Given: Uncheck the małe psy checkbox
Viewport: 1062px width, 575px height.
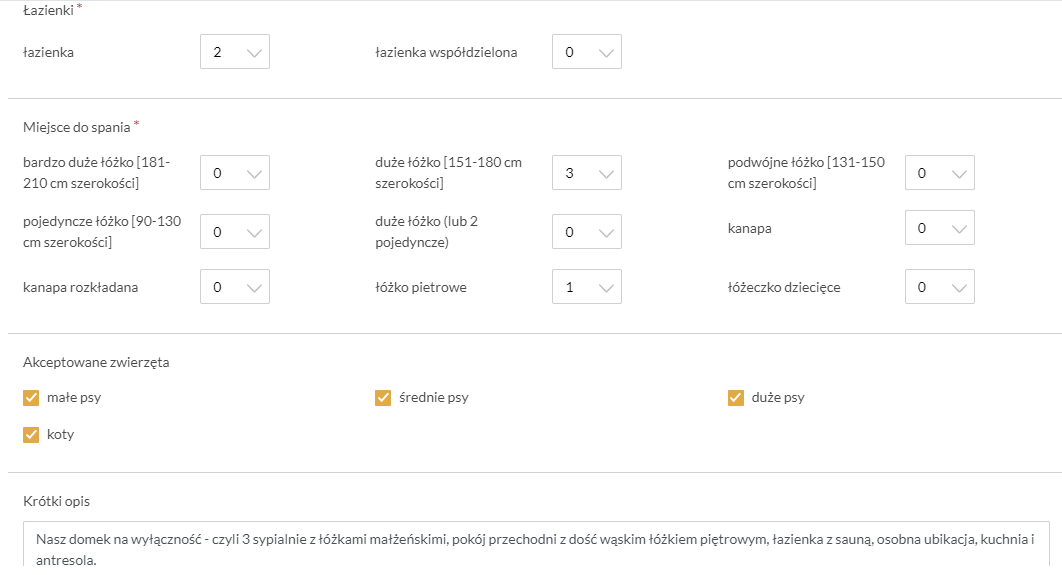Looking at the screenshot, I should [x=31, y=398].
